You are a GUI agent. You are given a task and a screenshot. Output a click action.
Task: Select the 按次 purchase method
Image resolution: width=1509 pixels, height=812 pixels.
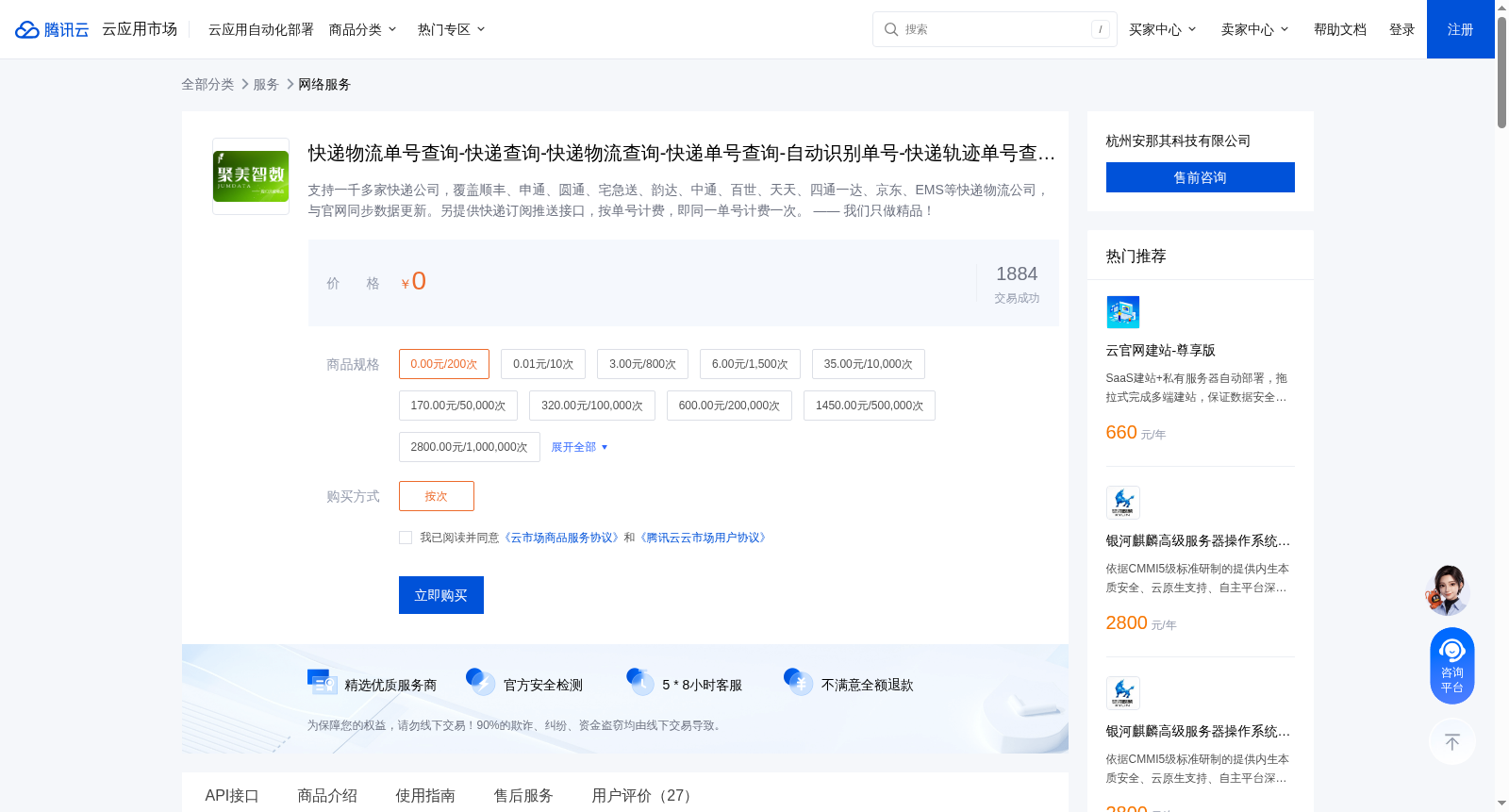point(437,496)
